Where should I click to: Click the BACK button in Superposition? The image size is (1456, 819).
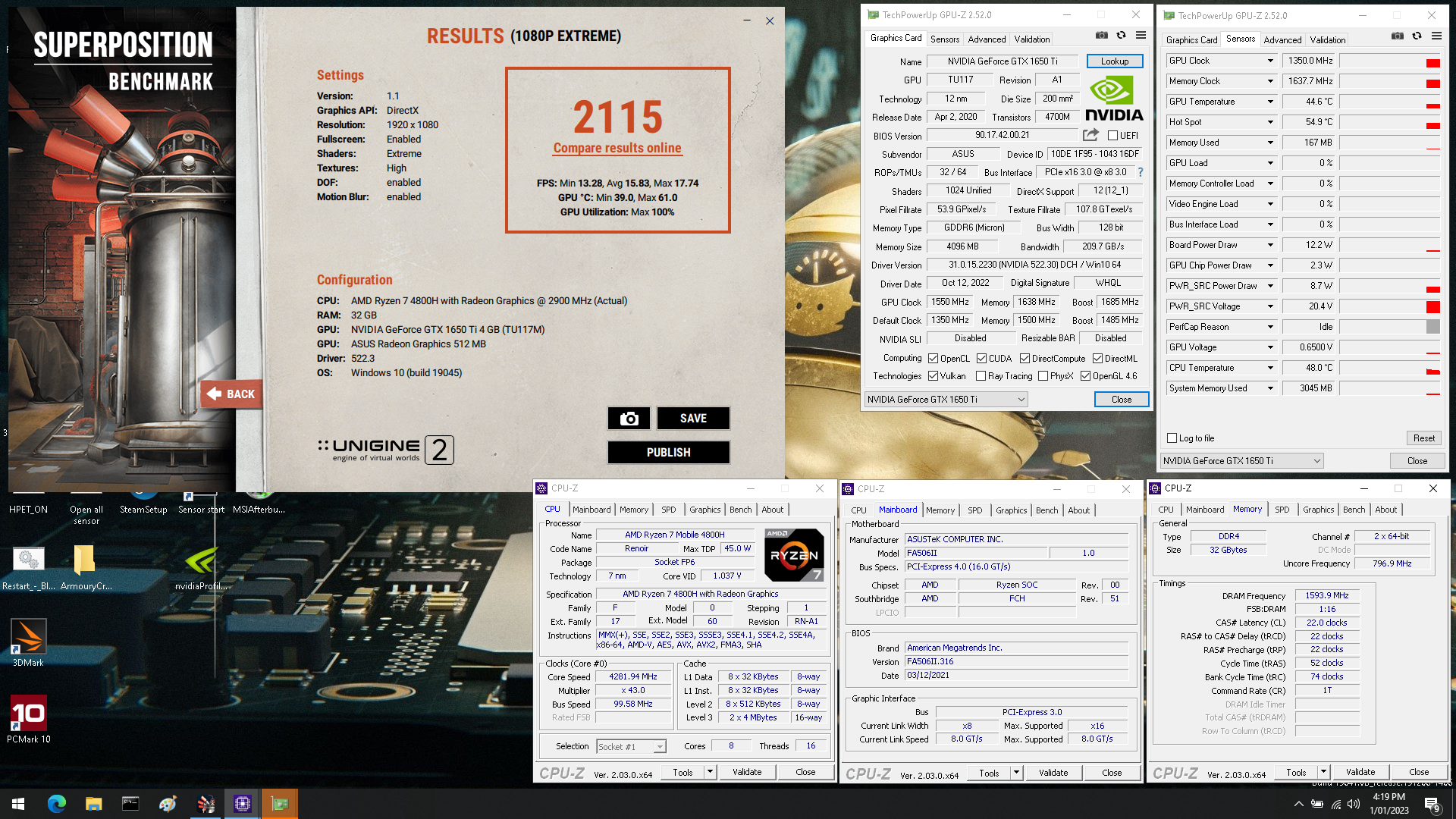[x=233, y=394]
